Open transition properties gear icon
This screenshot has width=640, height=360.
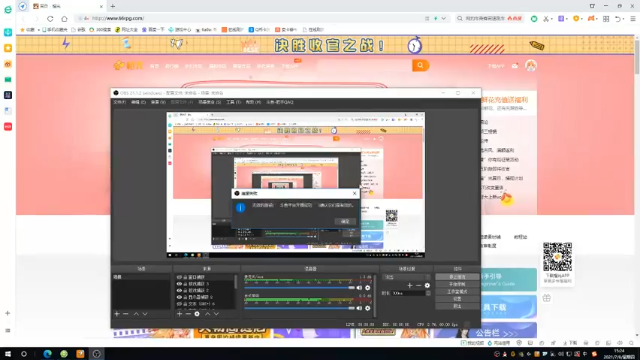(427, 286)
